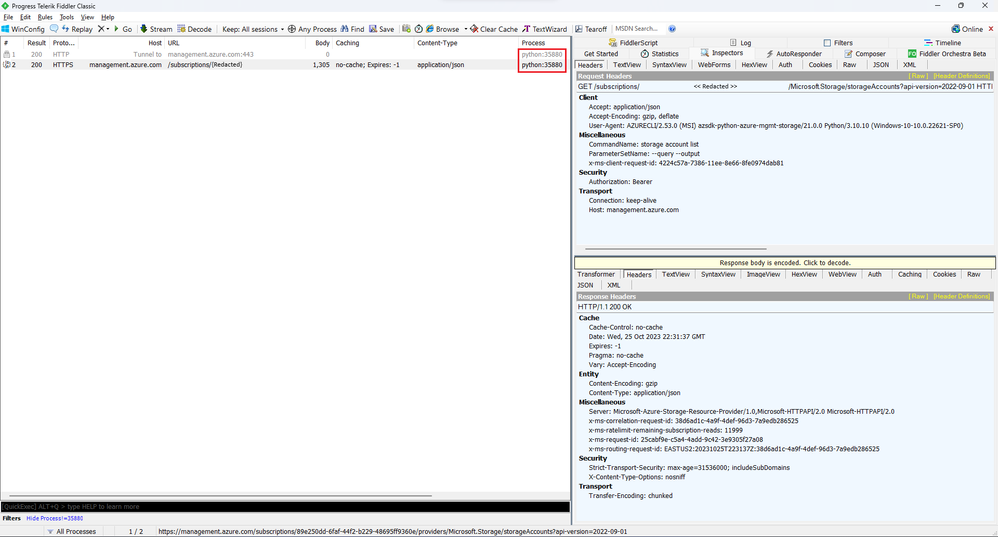Image resolution: width=998 pixels, height=537 pixels.
Task: Click the comment bubble icon in toolbar
Action: 54,29
